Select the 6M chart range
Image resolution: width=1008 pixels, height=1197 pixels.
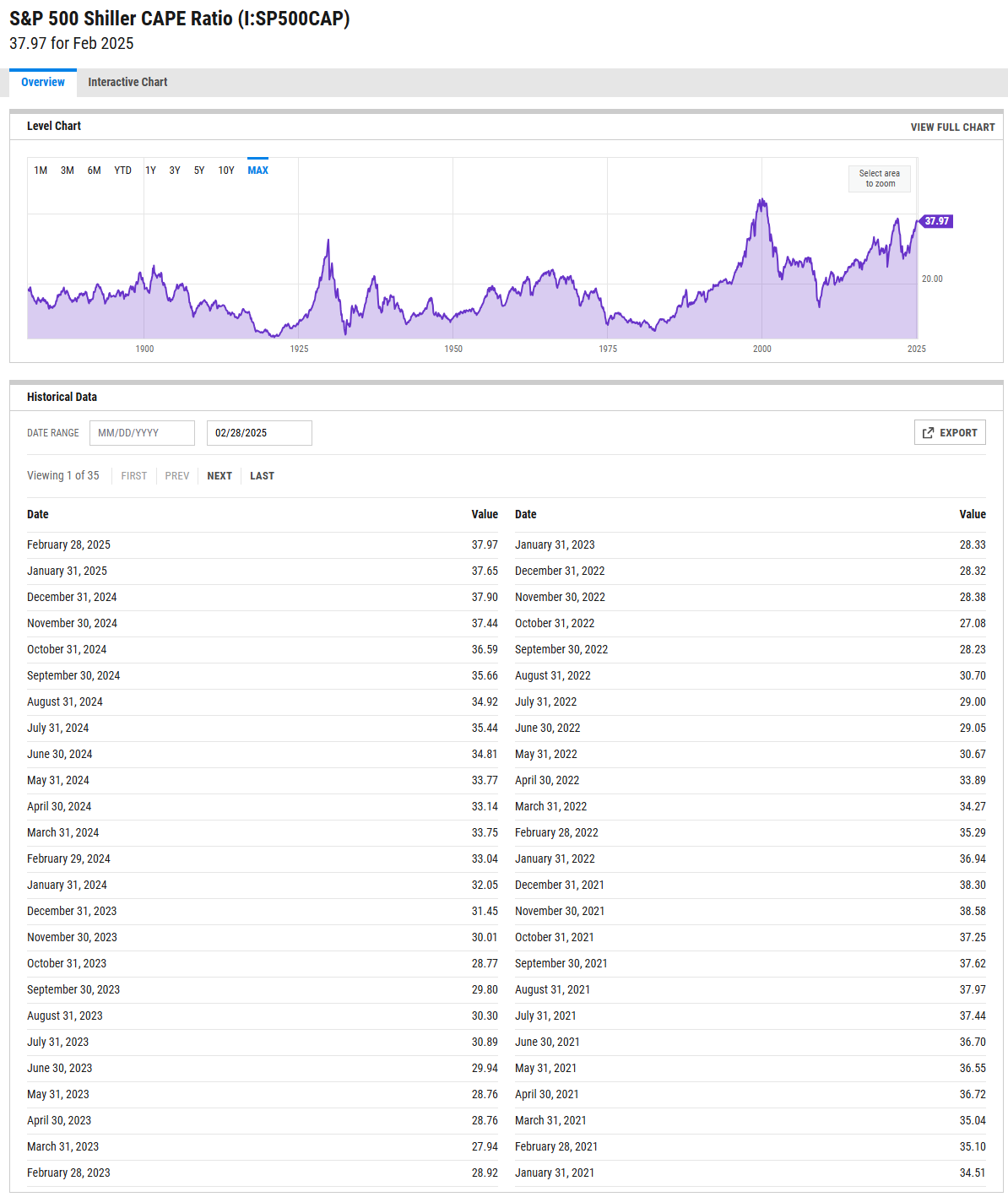pos(95,171)
